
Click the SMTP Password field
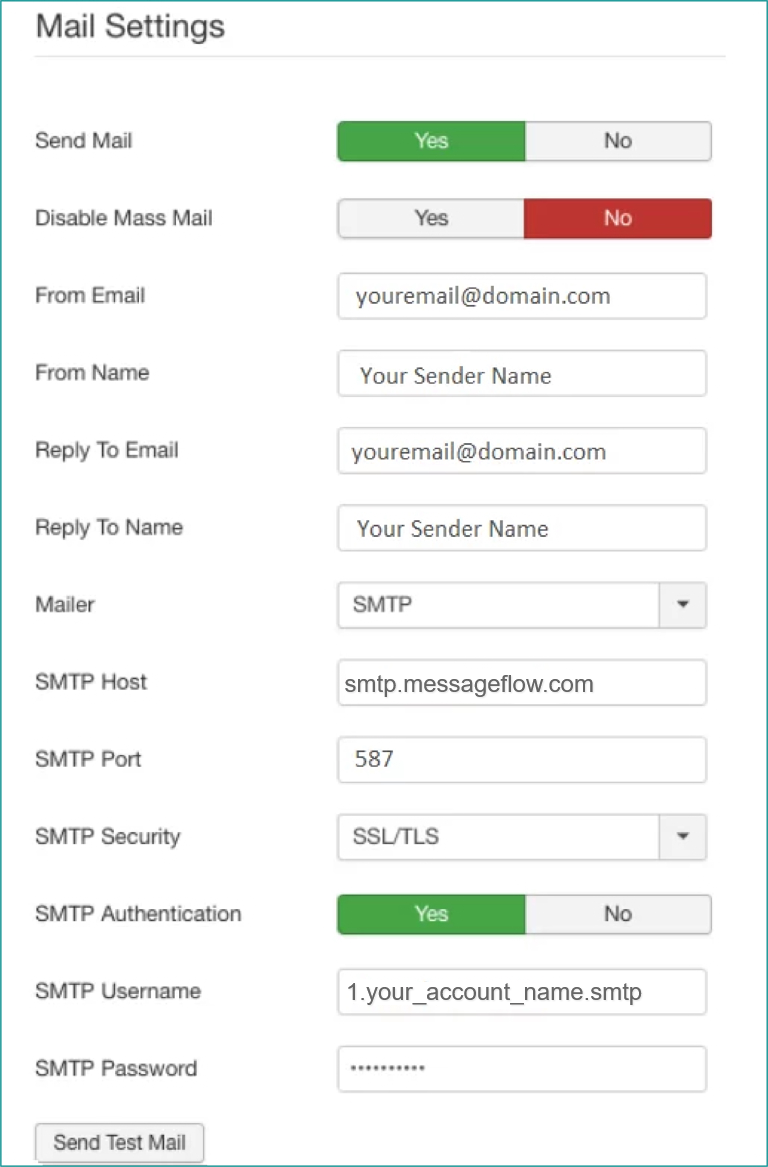click(522, 1069)
